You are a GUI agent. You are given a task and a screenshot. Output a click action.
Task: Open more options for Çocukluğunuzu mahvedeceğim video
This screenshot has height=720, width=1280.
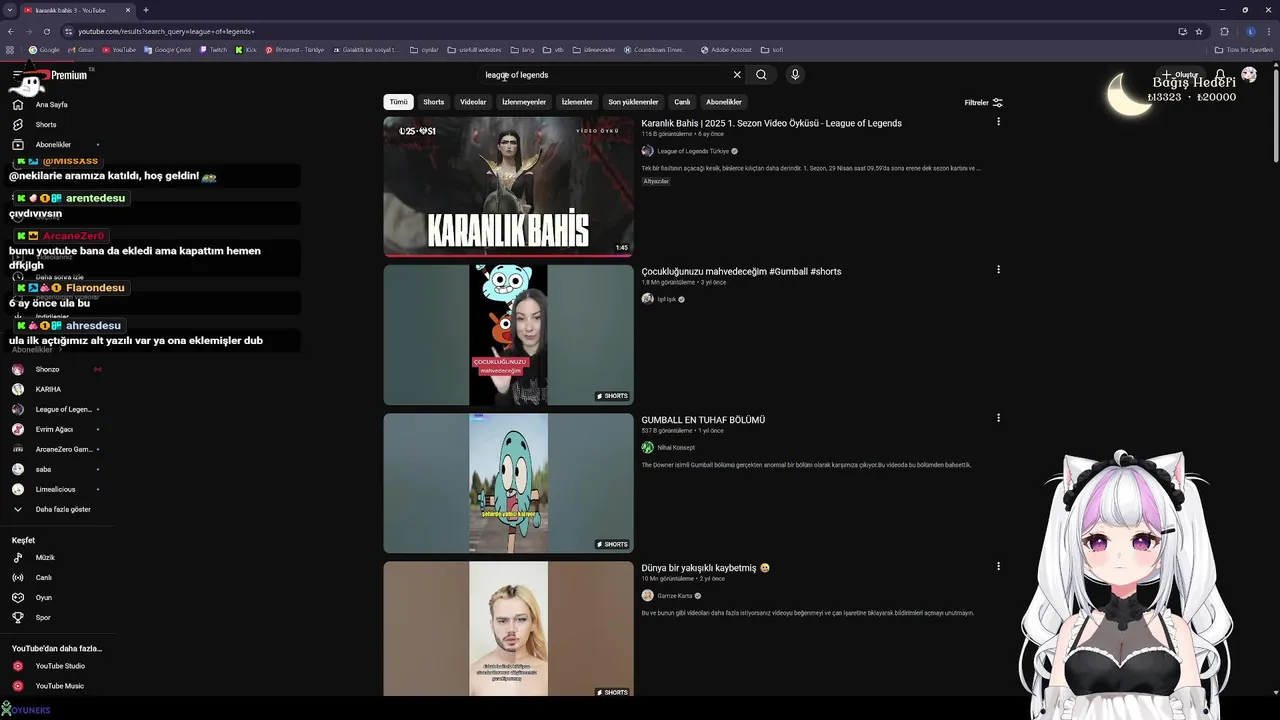pos(998,270)
